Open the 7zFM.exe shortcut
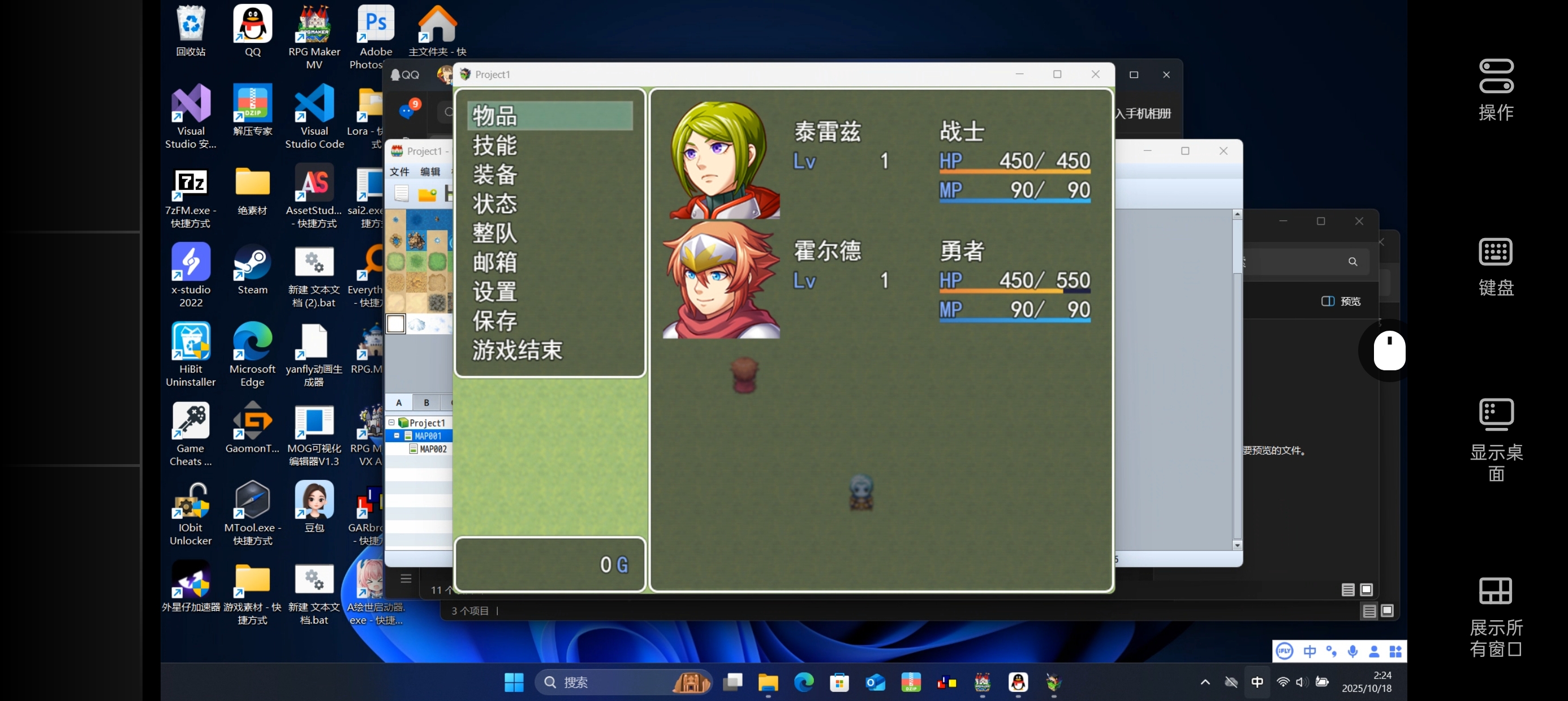Screen dimensions: 1568x701 pos(191,196)
